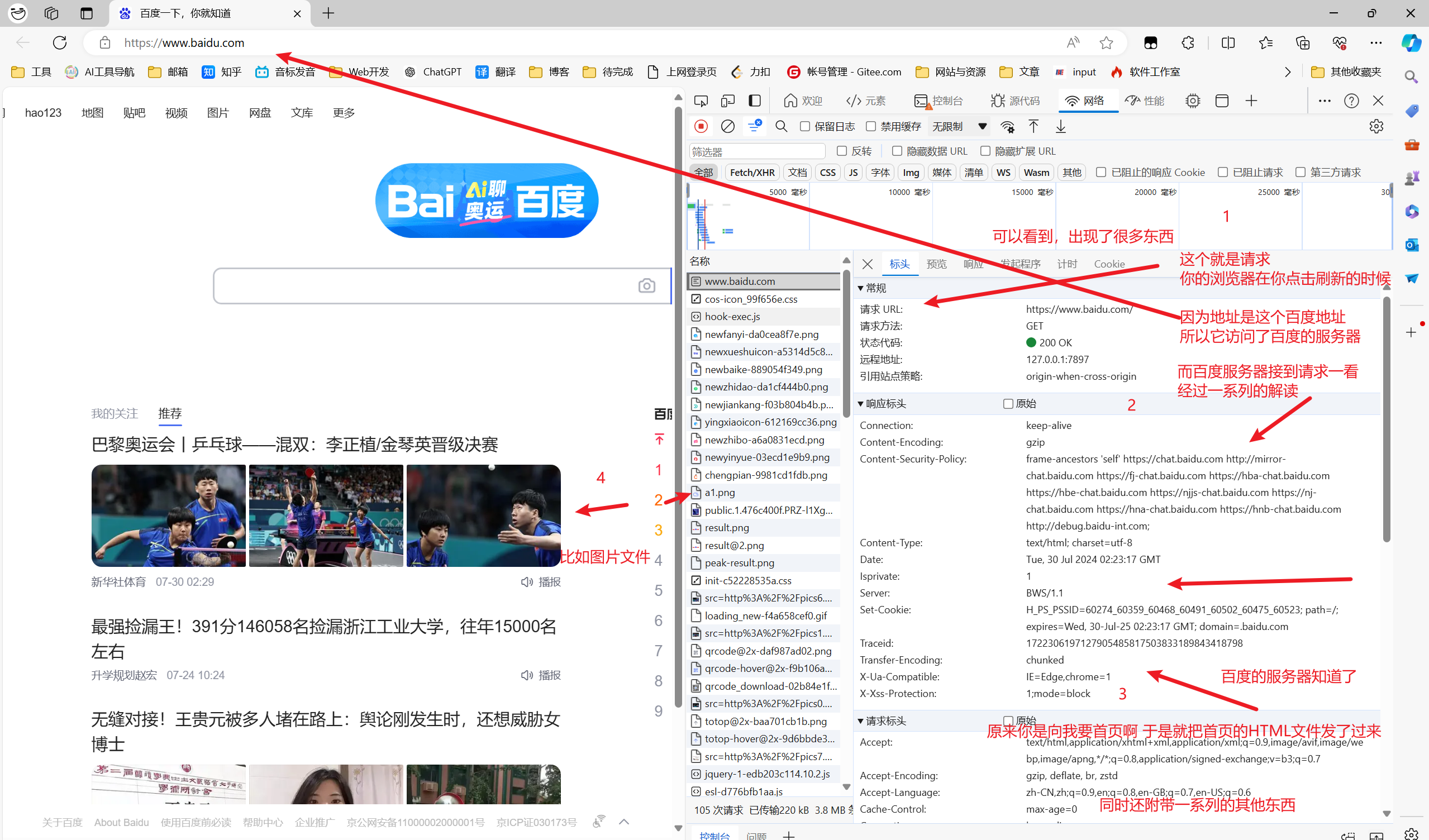Click the import HAR upload arrow icon
This screenshot has width=1429, height=840.
tap(1033, 126)
